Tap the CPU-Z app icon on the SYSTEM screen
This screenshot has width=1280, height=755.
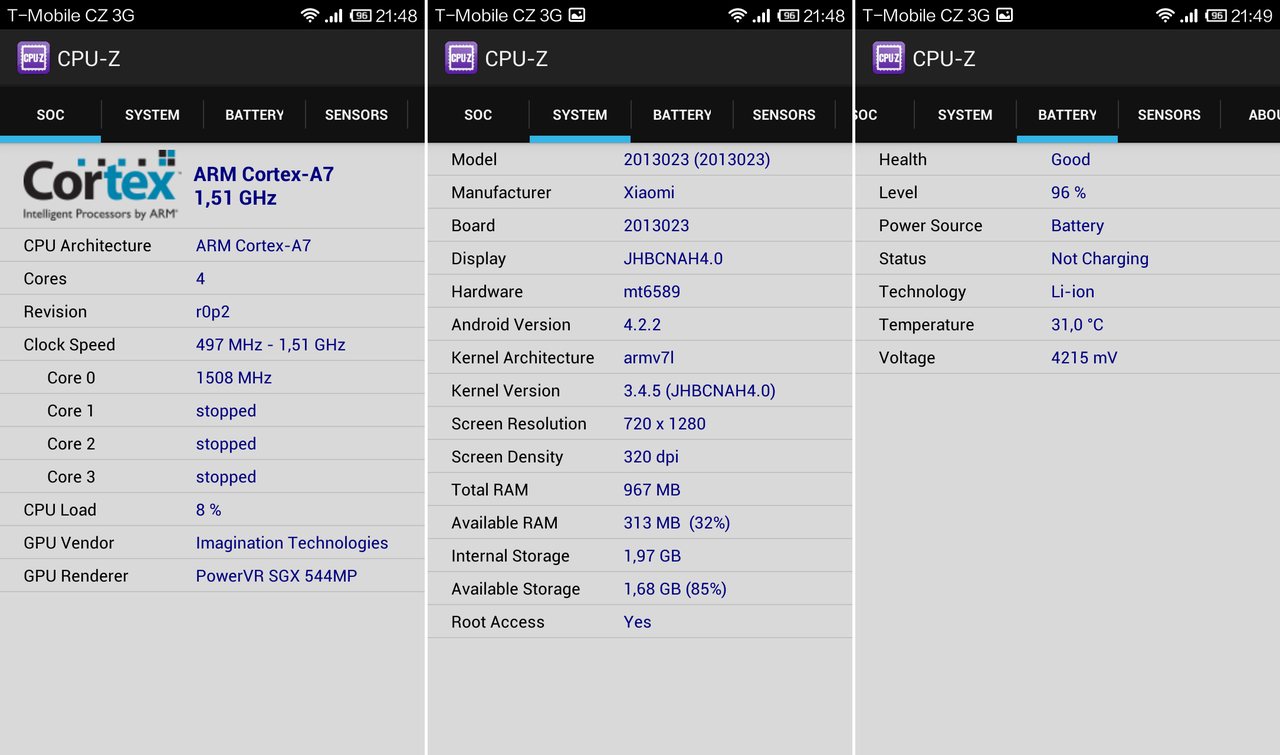[461, 58]
